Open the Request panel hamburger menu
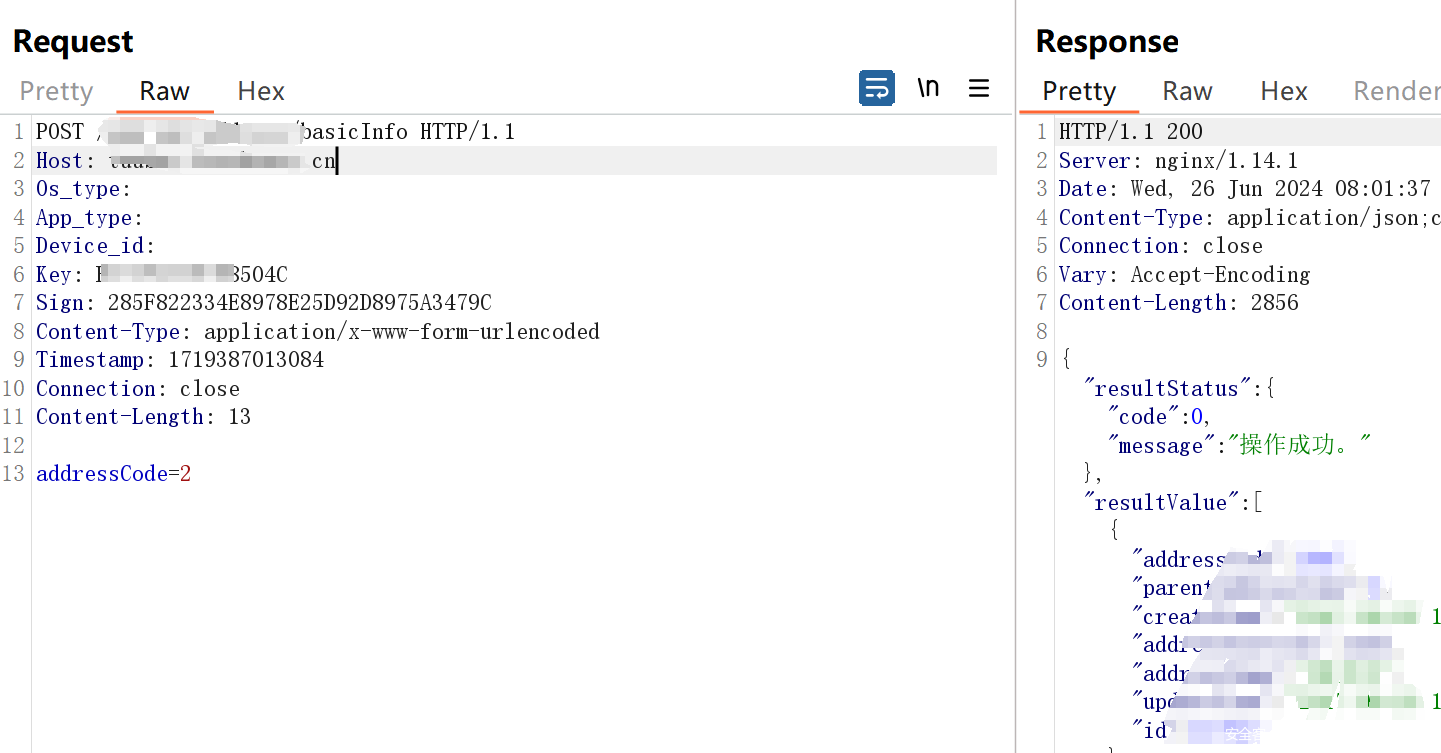This screenshot has width=1441, height=753. pos(979,89)
